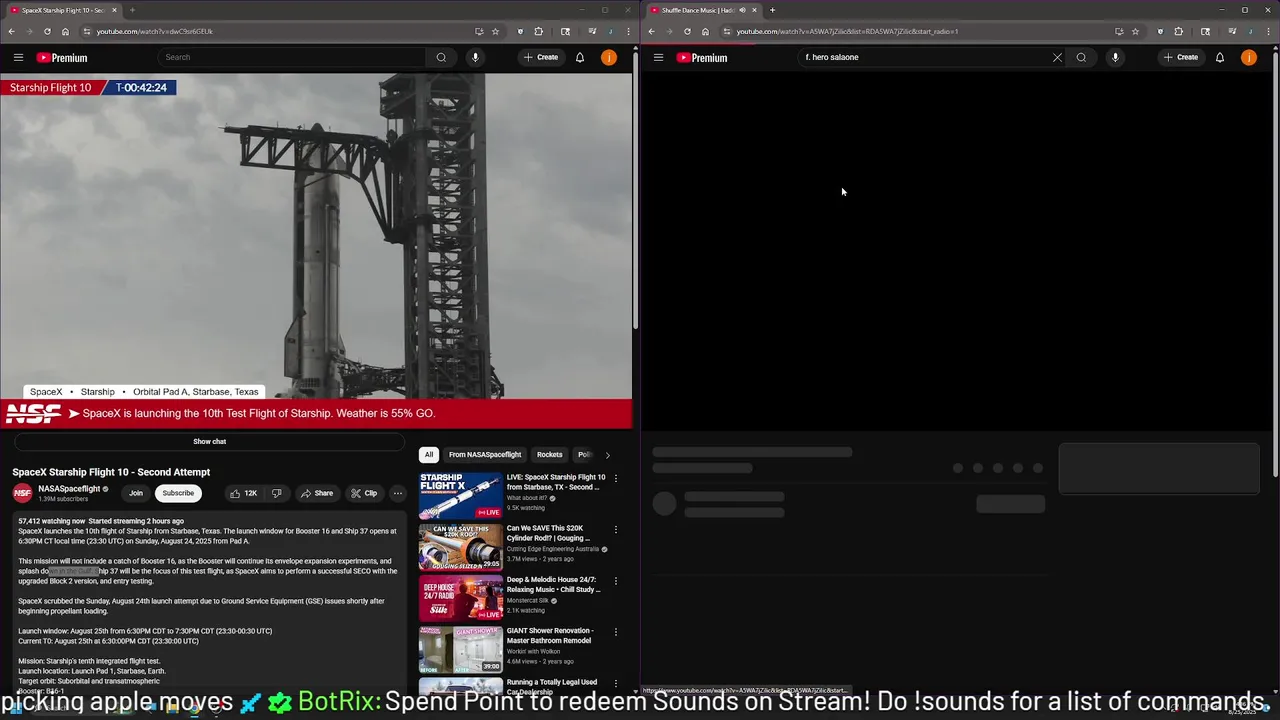Select 'From NASASpaceflight' filter chip
Screen dimensions: 1280x720
click(485, 454)
